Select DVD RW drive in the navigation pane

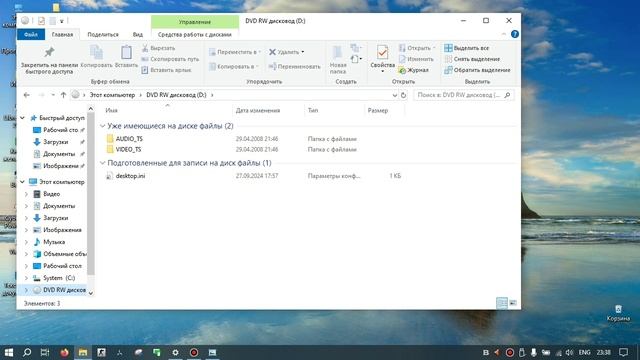point(60,290)
